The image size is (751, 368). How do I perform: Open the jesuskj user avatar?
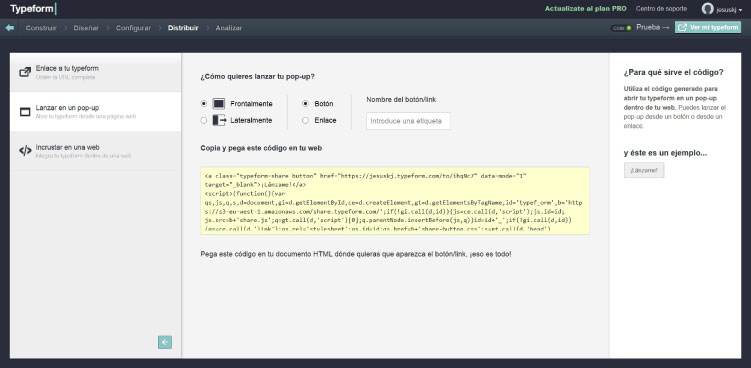point(707,9)
